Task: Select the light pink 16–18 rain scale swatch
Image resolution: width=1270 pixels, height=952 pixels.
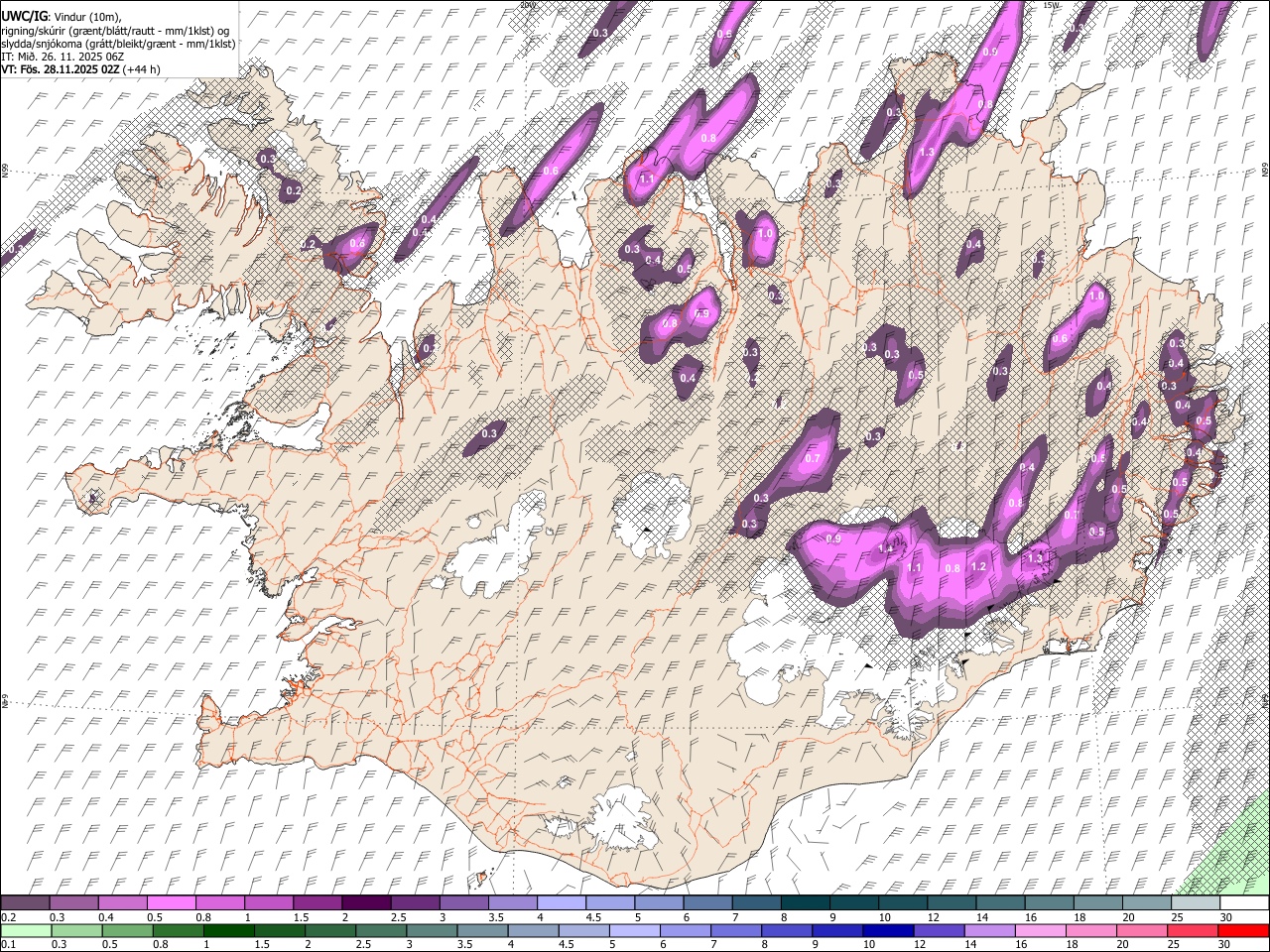Action: tap(1041, 930)
